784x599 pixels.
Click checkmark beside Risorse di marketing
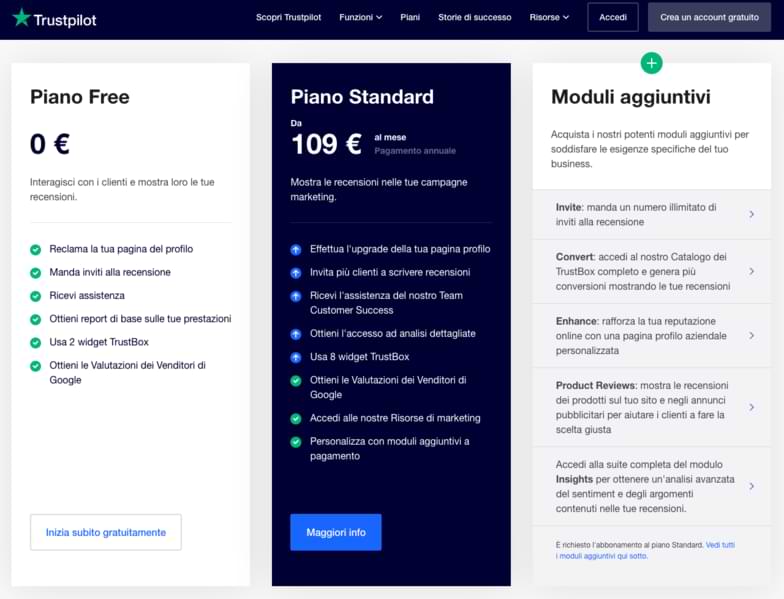click(296, 418)
